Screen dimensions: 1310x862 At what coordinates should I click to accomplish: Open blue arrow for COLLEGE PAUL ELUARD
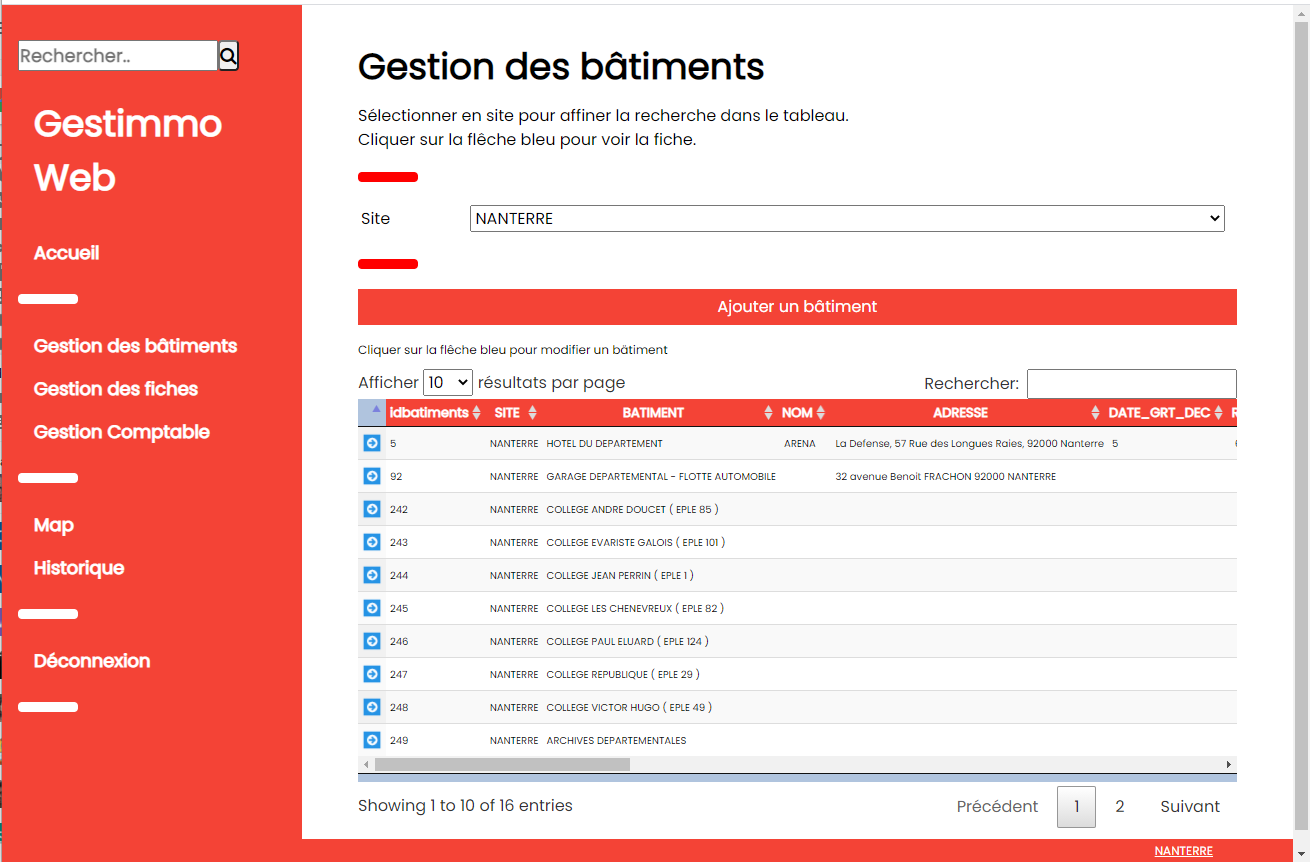pos(372,641)
